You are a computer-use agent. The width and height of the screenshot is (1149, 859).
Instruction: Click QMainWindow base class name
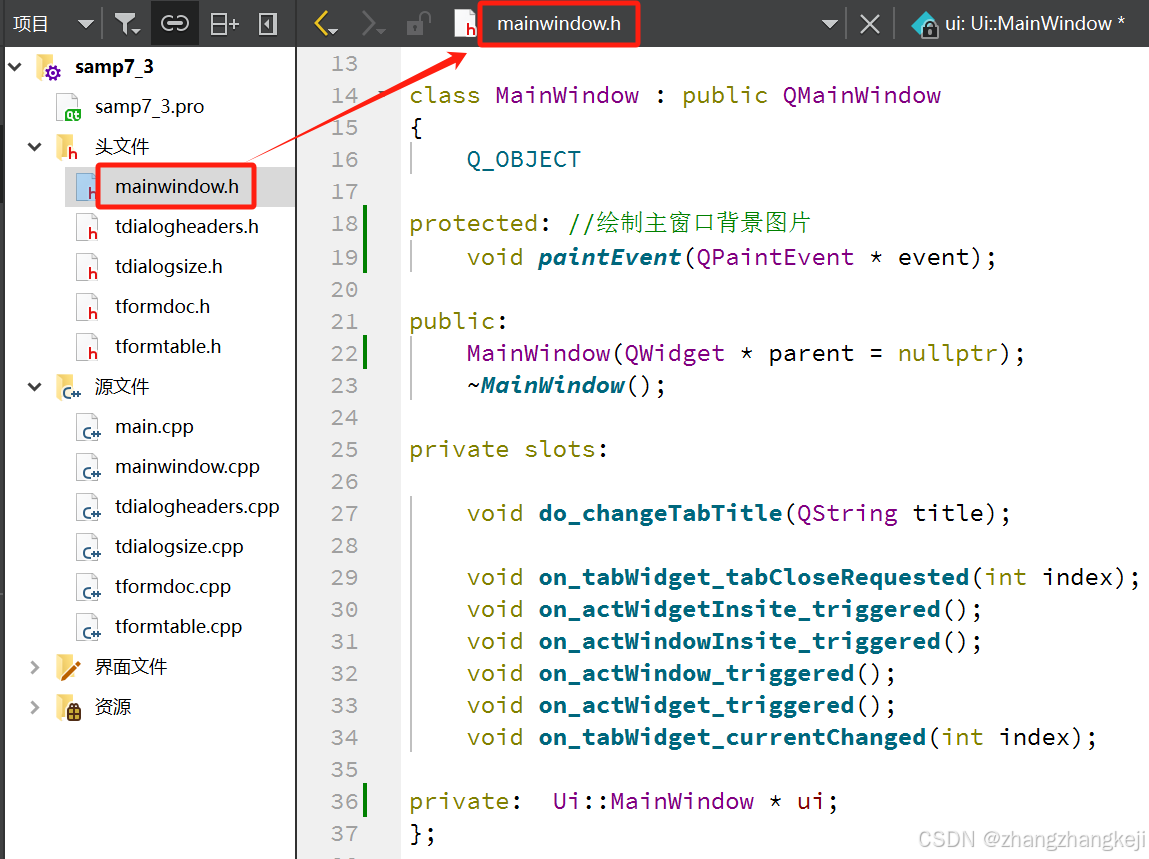(861, 95)
